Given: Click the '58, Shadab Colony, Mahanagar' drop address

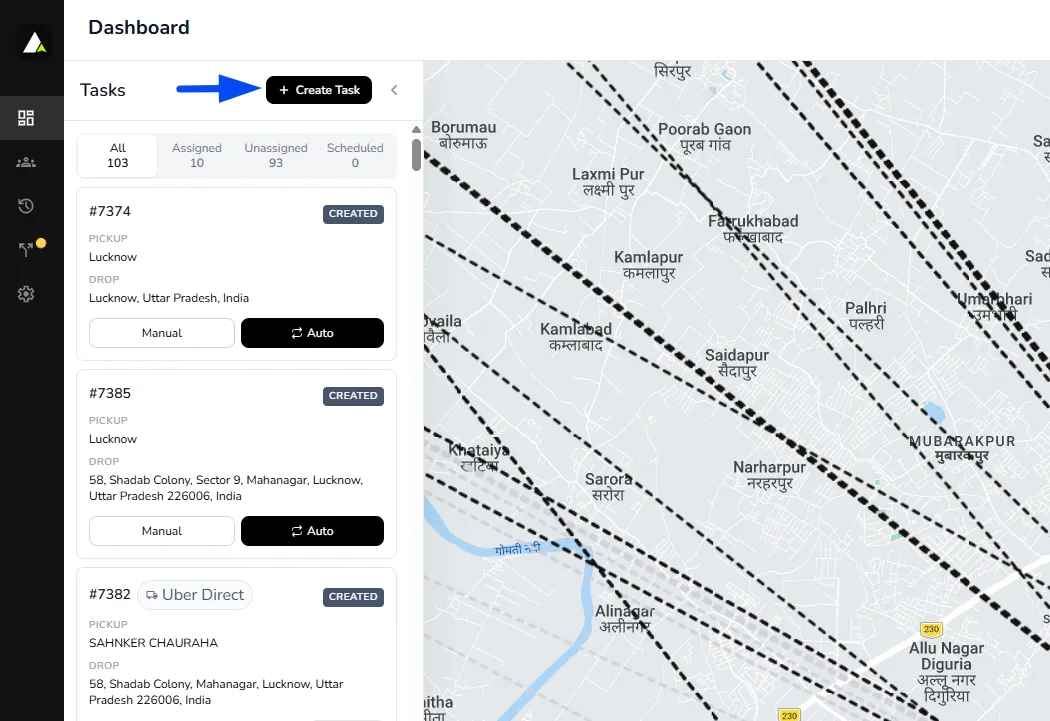Looking at the screenshot, I should tap(216, 692).
